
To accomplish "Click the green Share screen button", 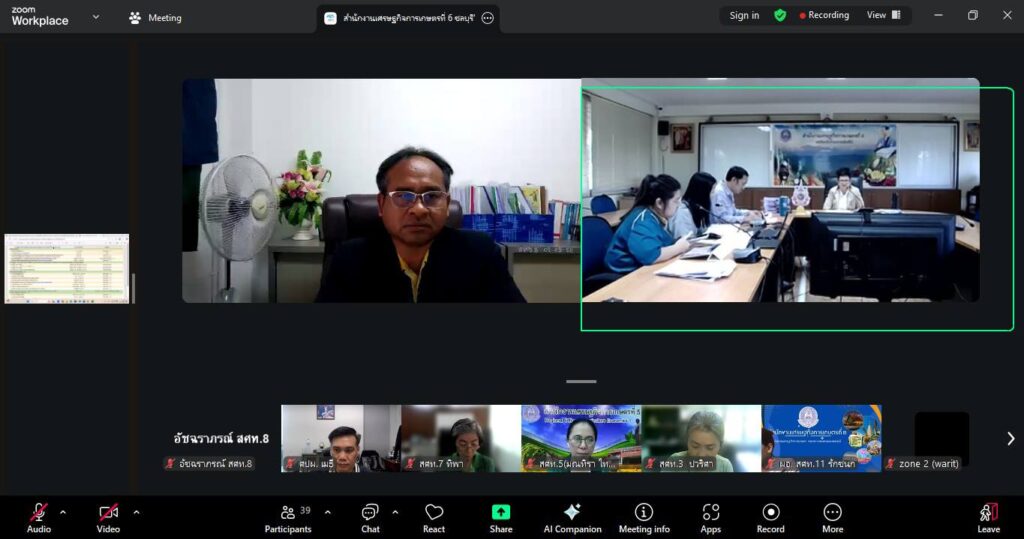I will click(501, 517).
